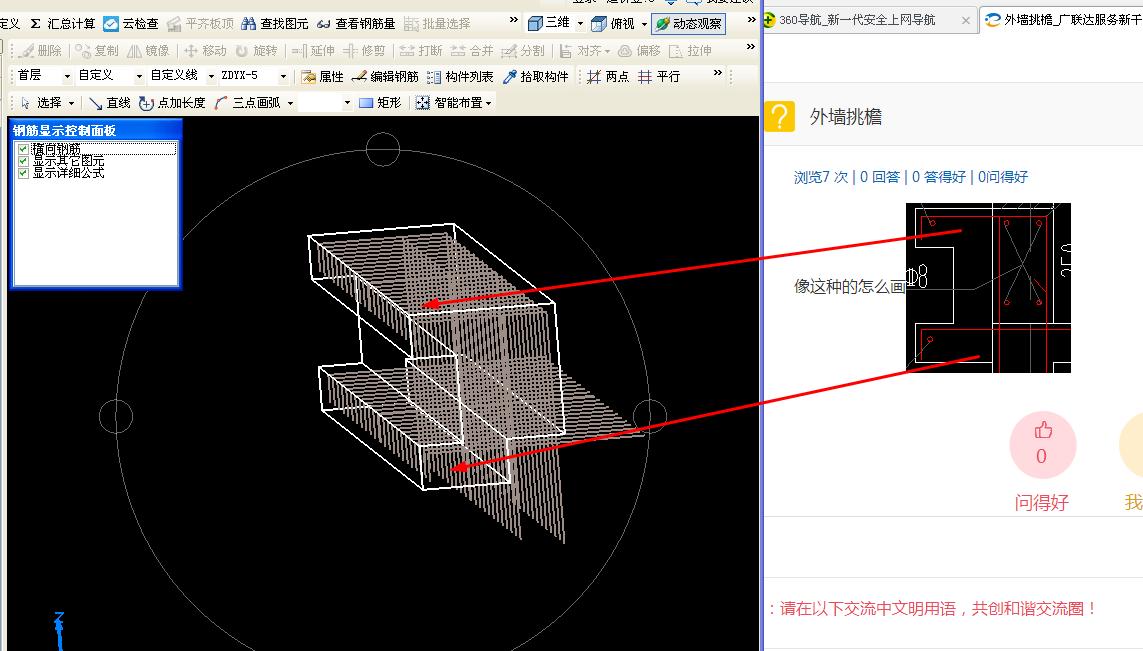Click the 拉伸 stretch tool
The height and width of the screenshot is (651, 1143).
(x=690, y=50)
